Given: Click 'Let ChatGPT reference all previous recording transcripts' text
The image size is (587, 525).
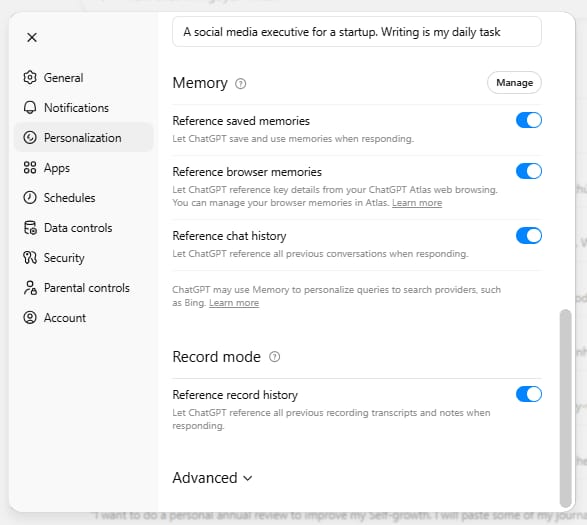Looking at the screenshot, I should tap(331, 419).
